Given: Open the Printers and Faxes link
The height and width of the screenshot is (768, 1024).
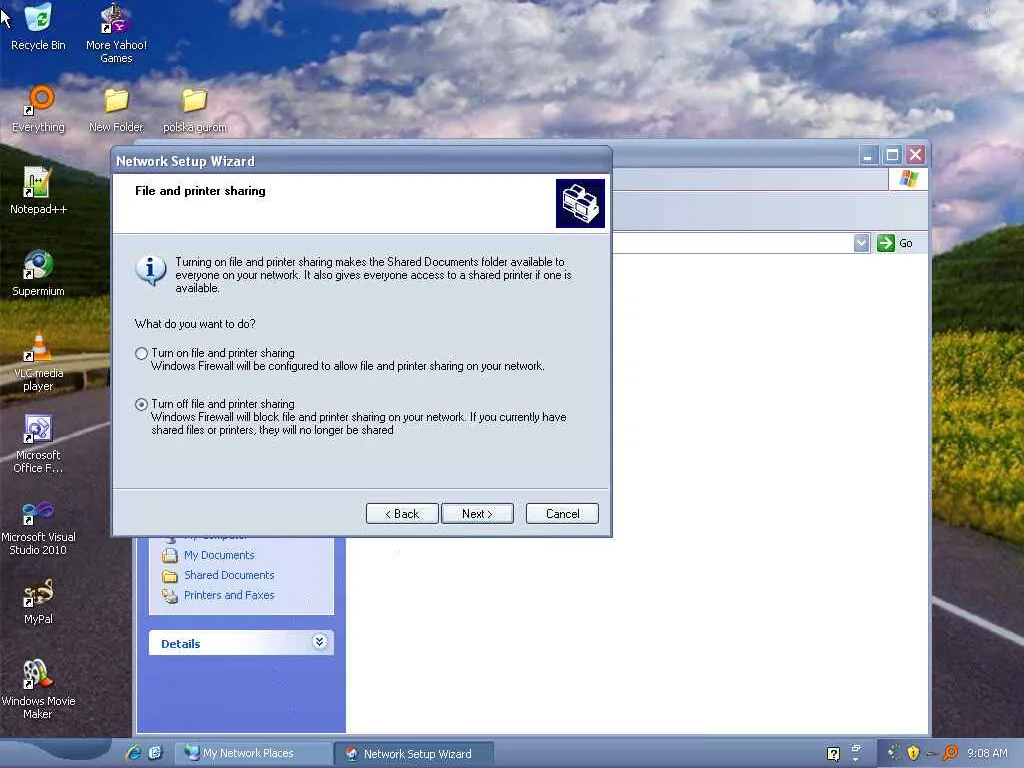Looking at the screenshot, I should (x=229, y=596).
